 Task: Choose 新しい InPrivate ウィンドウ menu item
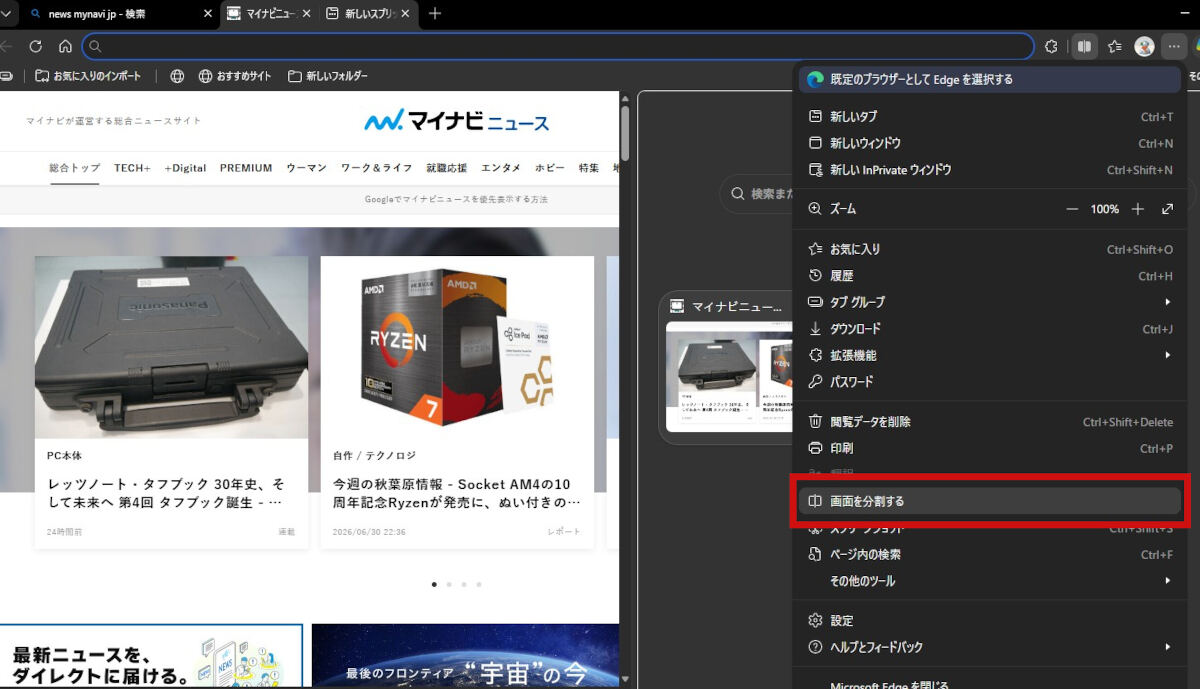991,170
